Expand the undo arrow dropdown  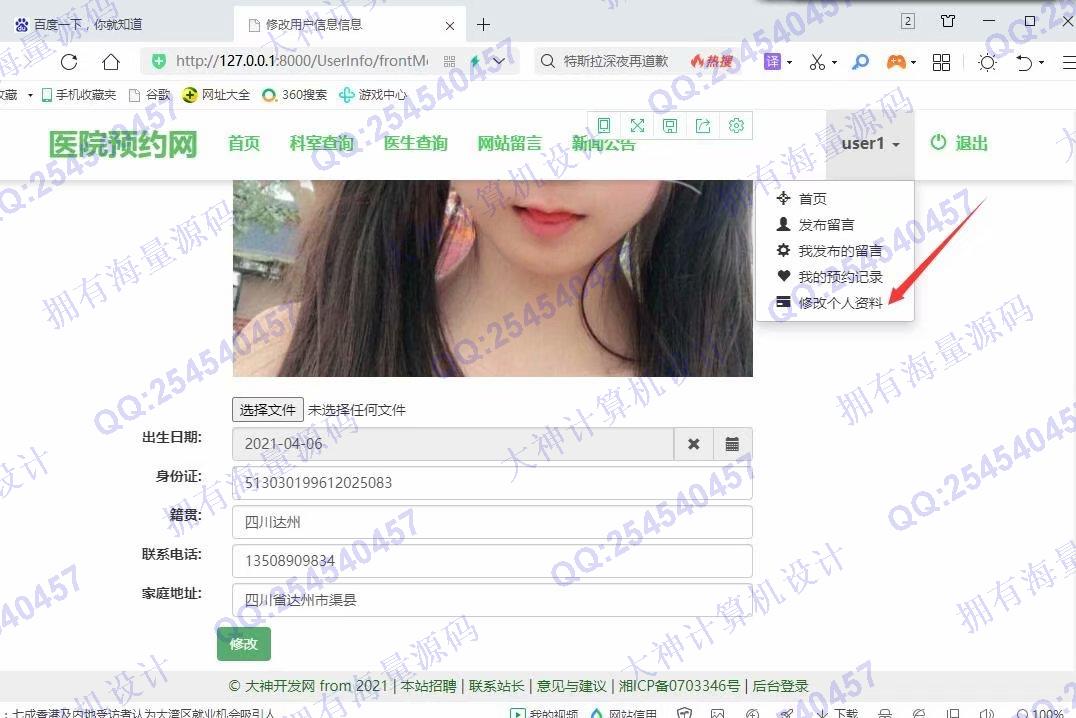(x=1041, y=62)
